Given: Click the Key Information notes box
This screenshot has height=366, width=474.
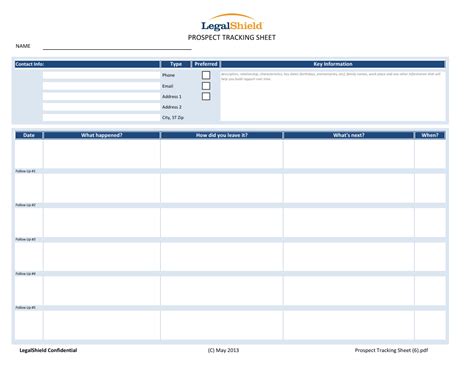Looking at the screenshot, I should click(x=333, y=96).
